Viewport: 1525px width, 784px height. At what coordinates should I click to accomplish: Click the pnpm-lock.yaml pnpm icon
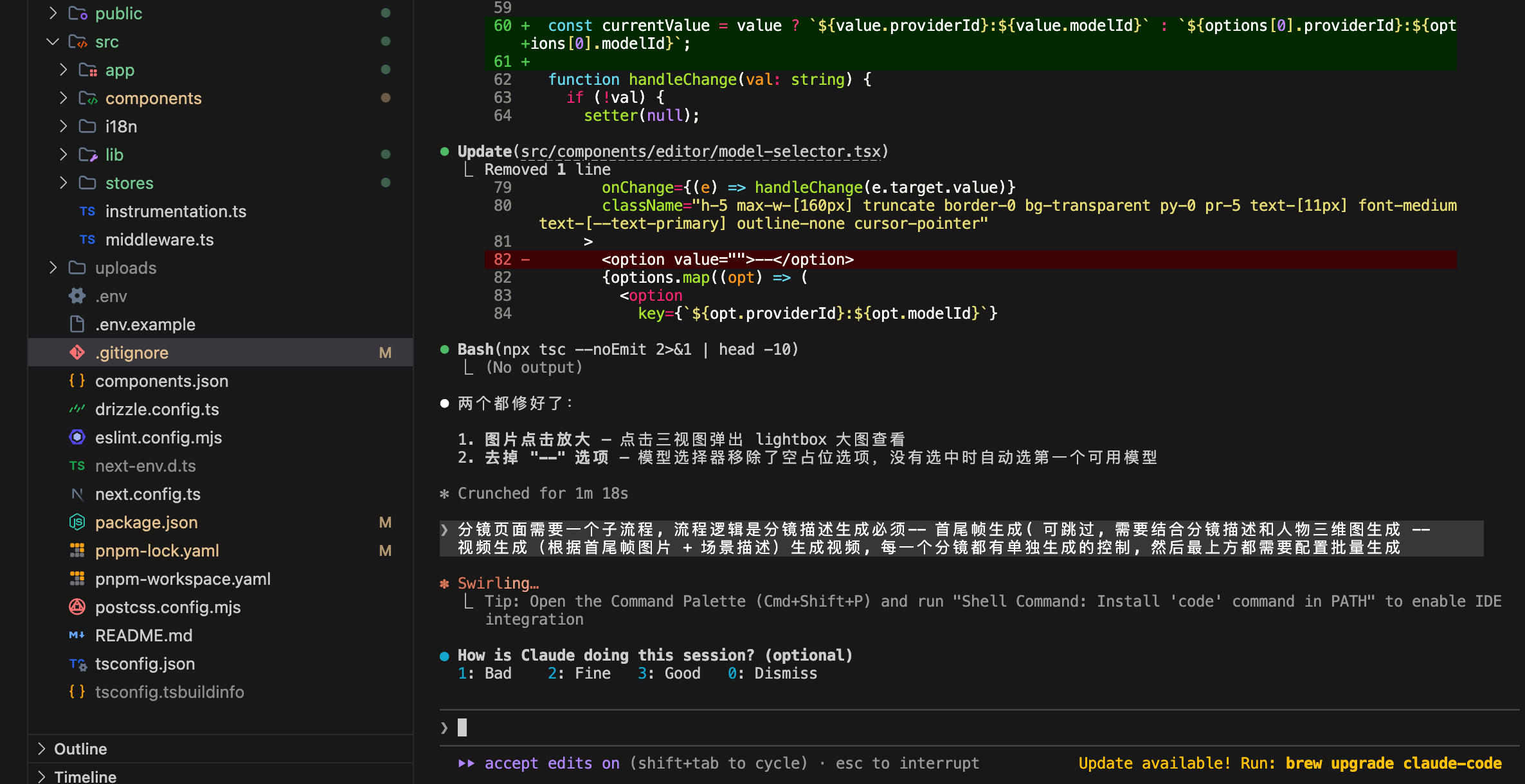77,551
